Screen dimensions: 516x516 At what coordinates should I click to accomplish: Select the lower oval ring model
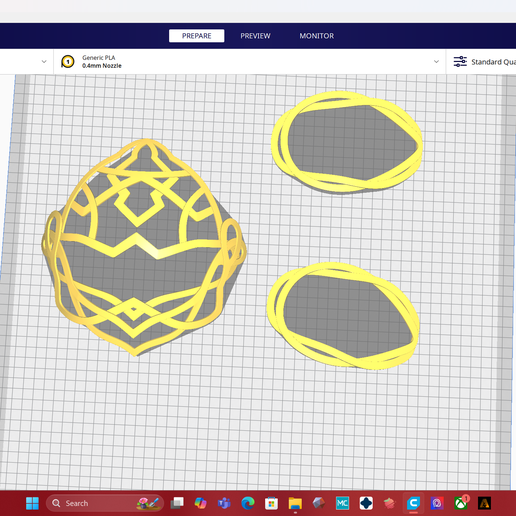[343, 316]
